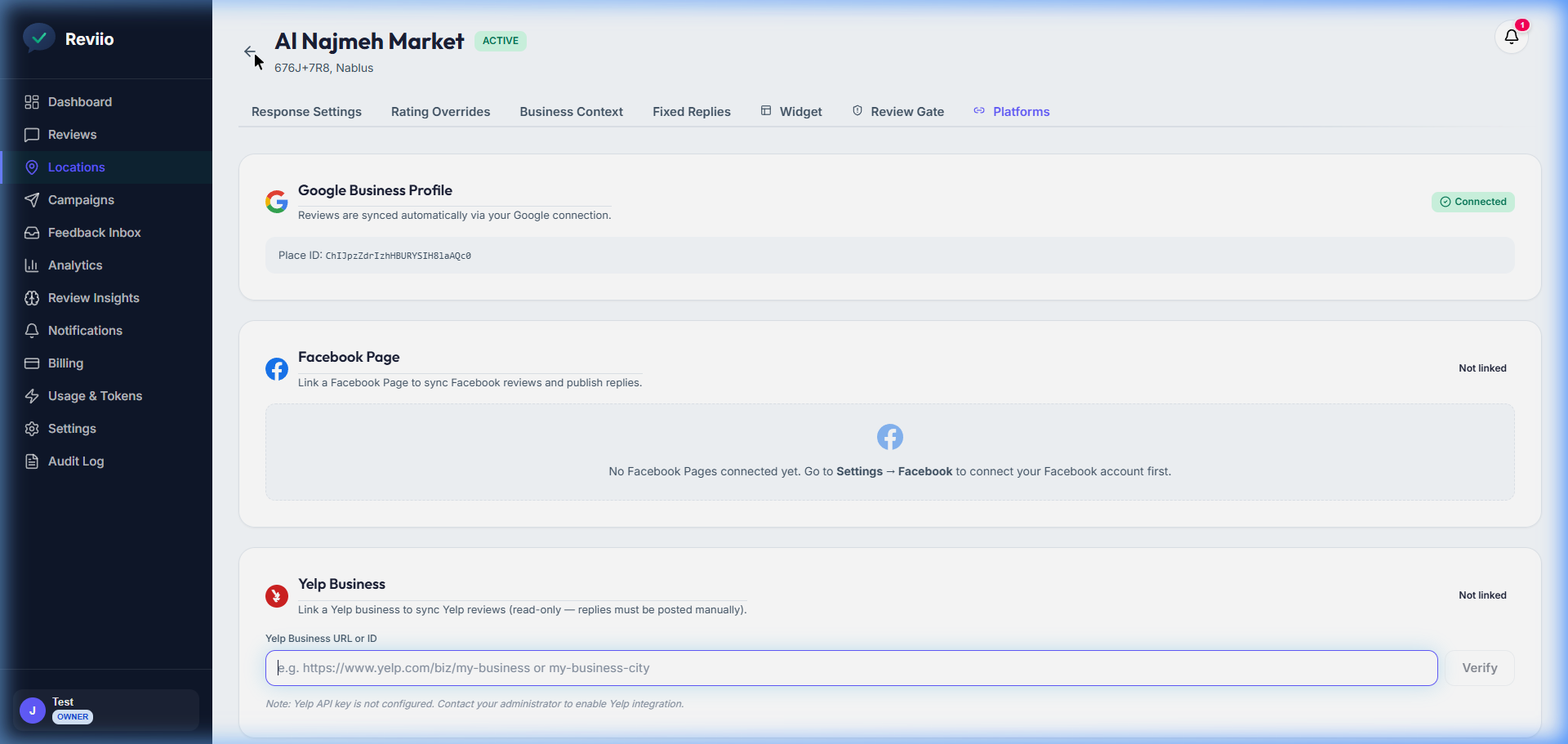Image resolution: width=1568 pixels, height=744 pixels.
Task: Click the 'Al Najmeh Market' heading
Action: (369, 41)
